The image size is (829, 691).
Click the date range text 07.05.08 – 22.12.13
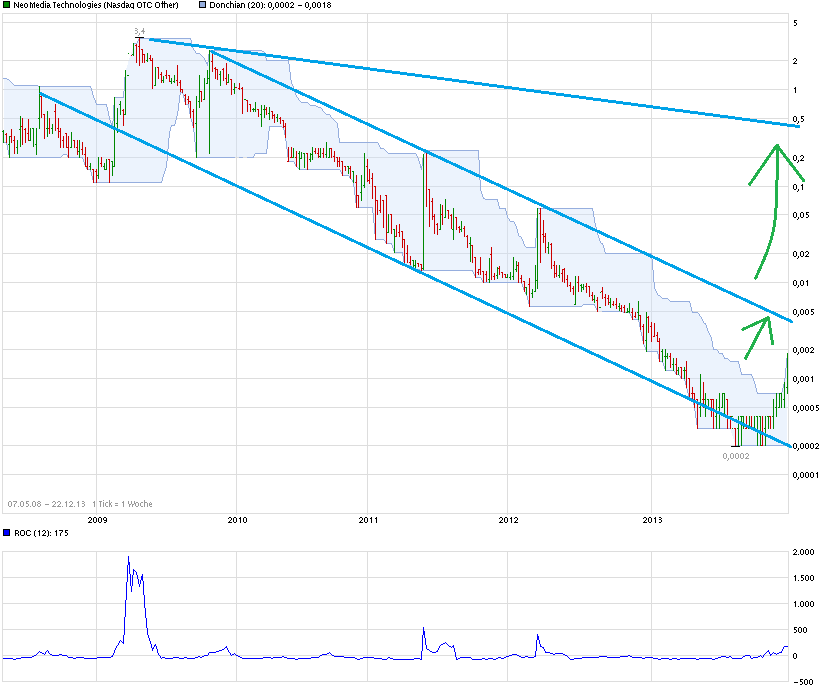coord(46,503)
